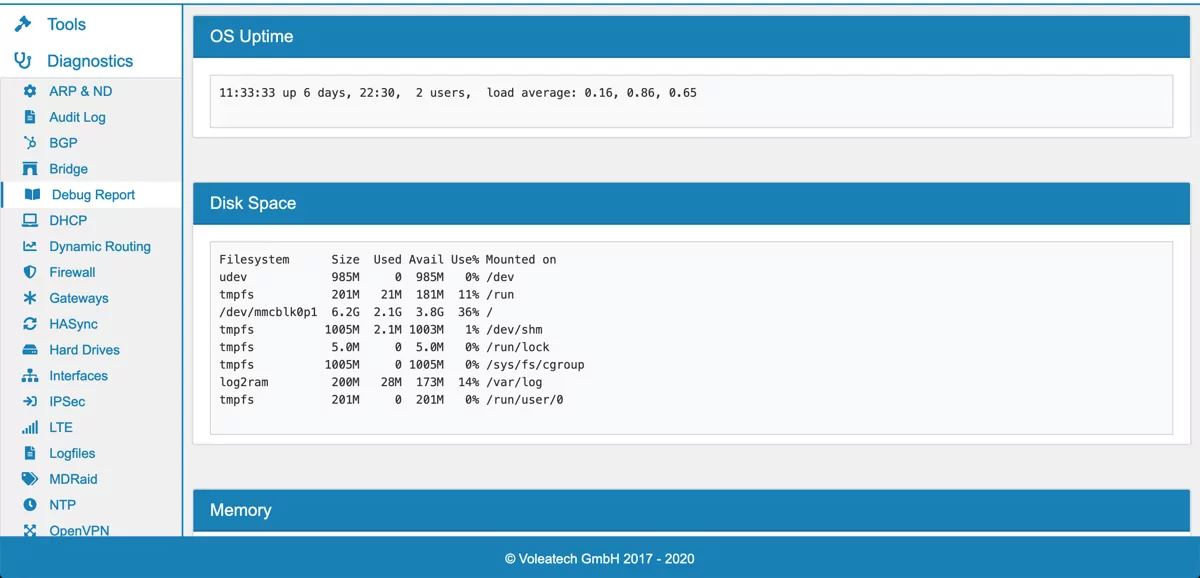Click the BGP routing icon
Viewport: 1200px width, 578px height.
[x=30, y=143]
